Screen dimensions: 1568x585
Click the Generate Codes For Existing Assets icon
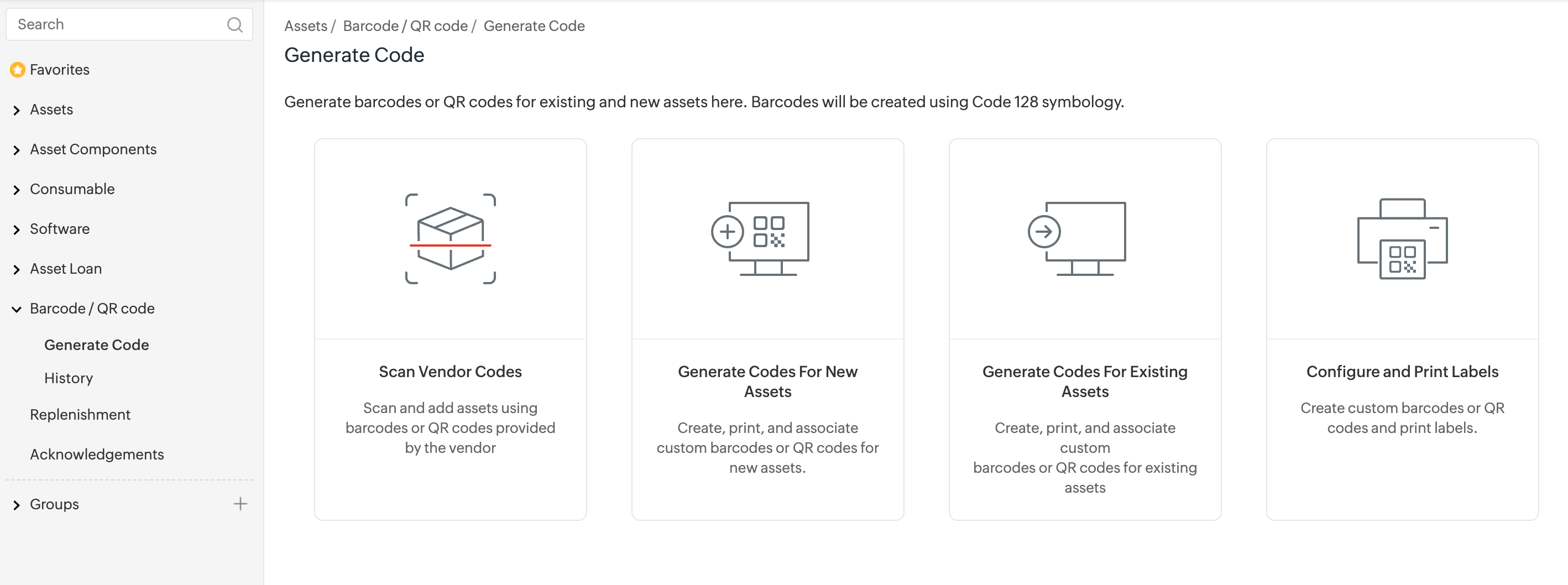click(x=1078, y=238)
